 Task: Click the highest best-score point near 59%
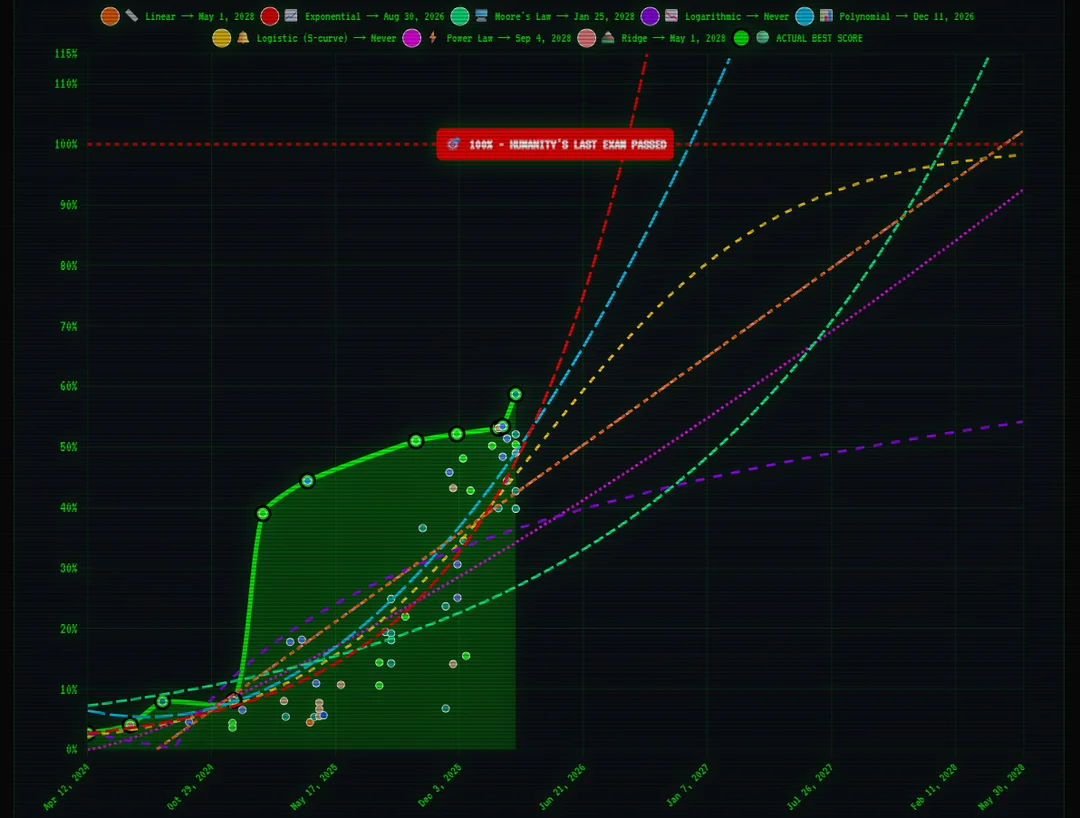(516, 394)
